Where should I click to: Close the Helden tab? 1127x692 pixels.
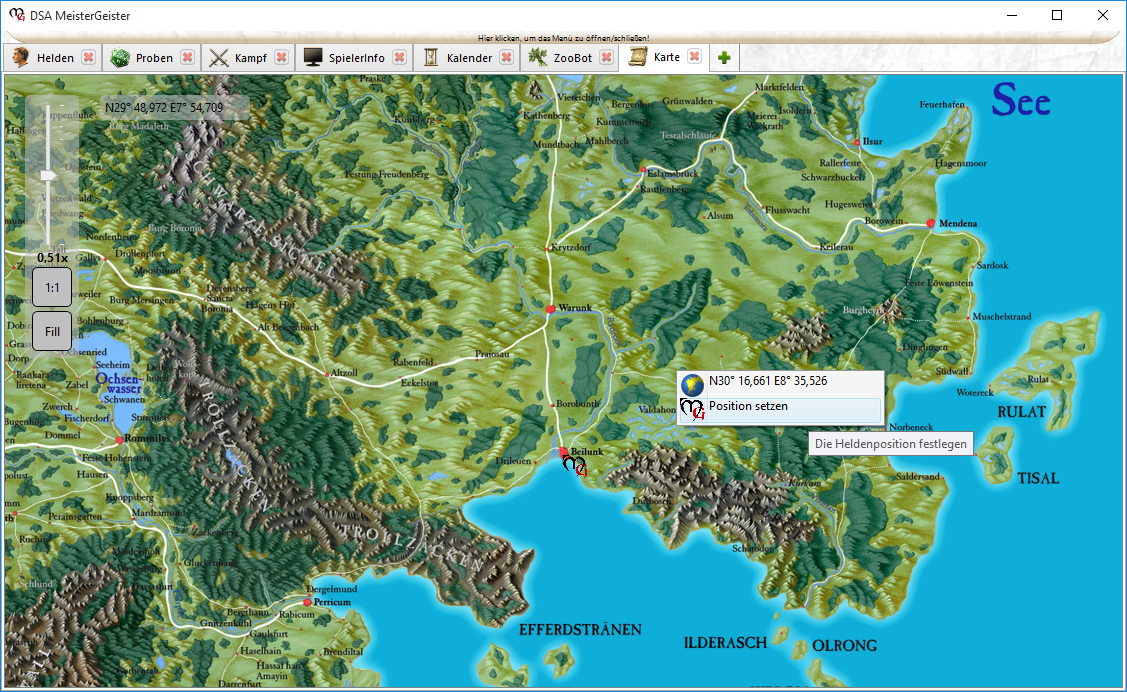tap(88, 57)
